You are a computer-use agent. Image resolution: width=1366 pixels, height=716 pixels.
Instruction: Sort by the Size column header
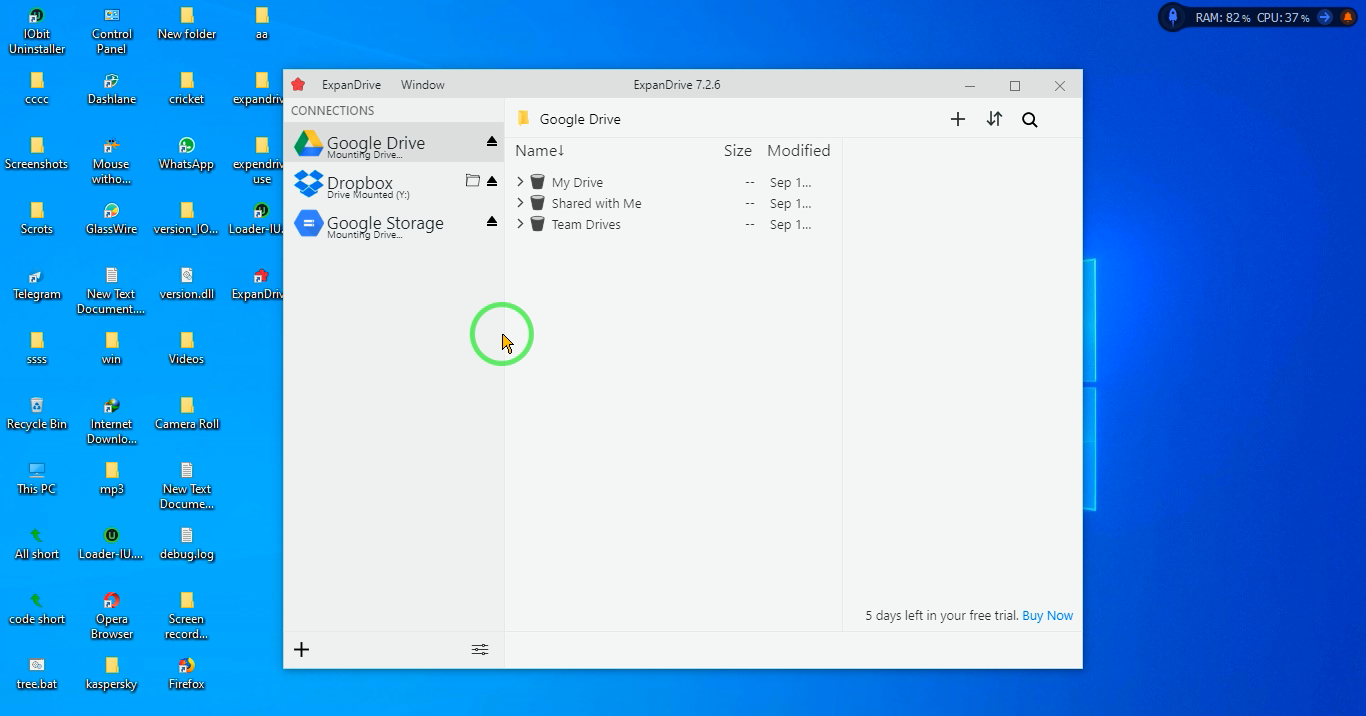pos(738,151)
